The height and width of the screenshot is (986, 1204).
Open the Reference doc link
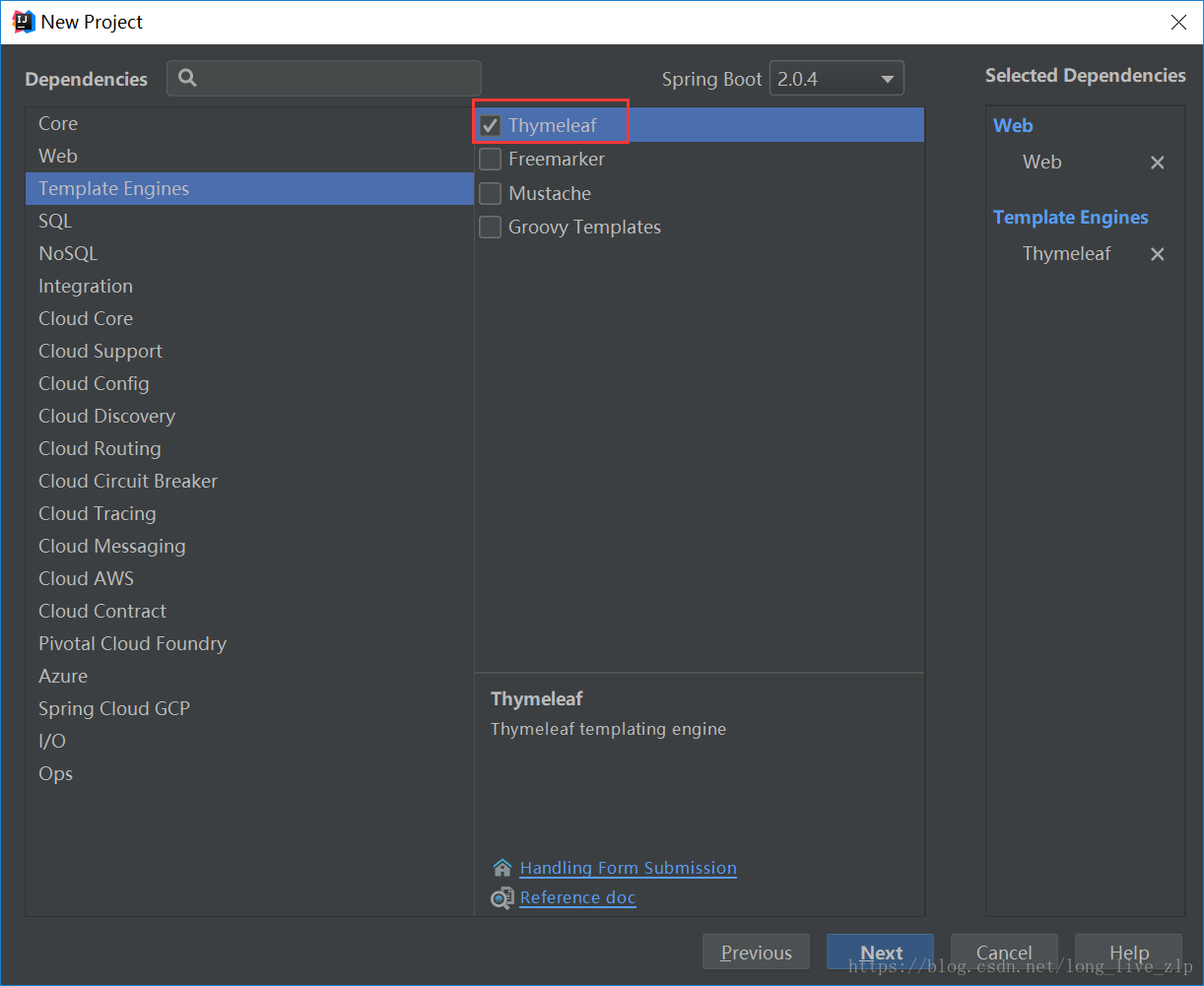click(x=577, y=897)
